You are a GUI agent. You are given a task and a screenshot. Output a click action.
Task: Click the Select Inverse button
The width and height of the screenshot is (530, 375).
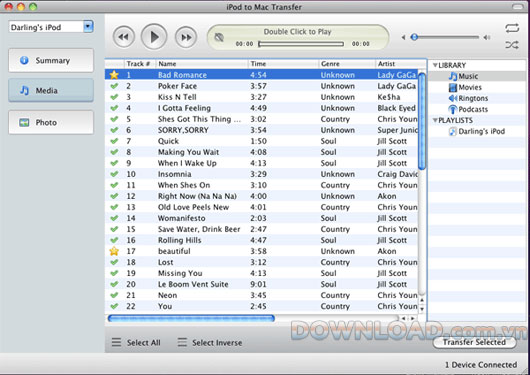coord(210,343)
